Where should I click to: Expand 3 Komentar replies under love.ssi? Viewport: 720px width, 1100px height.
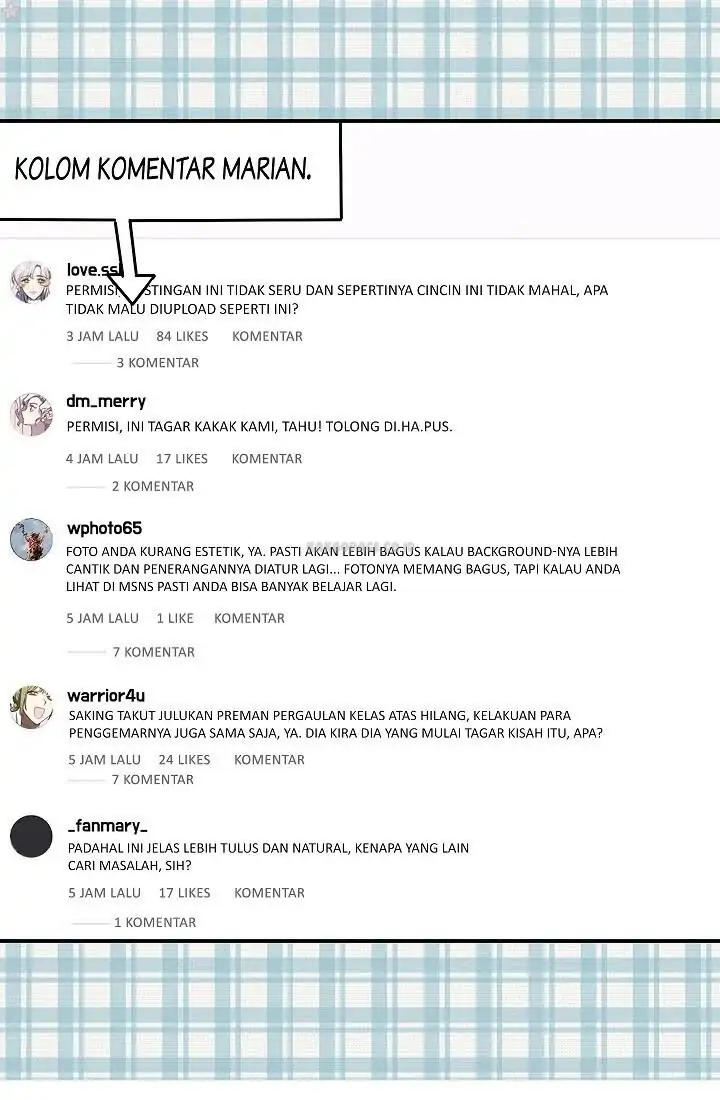tap(157, 363)
